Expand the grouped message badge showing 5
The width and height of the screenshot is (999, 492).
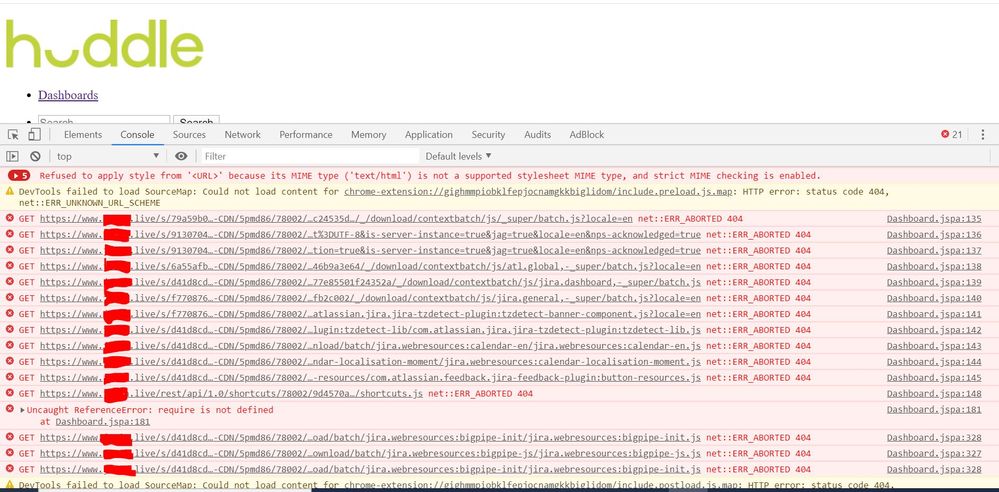18,176
